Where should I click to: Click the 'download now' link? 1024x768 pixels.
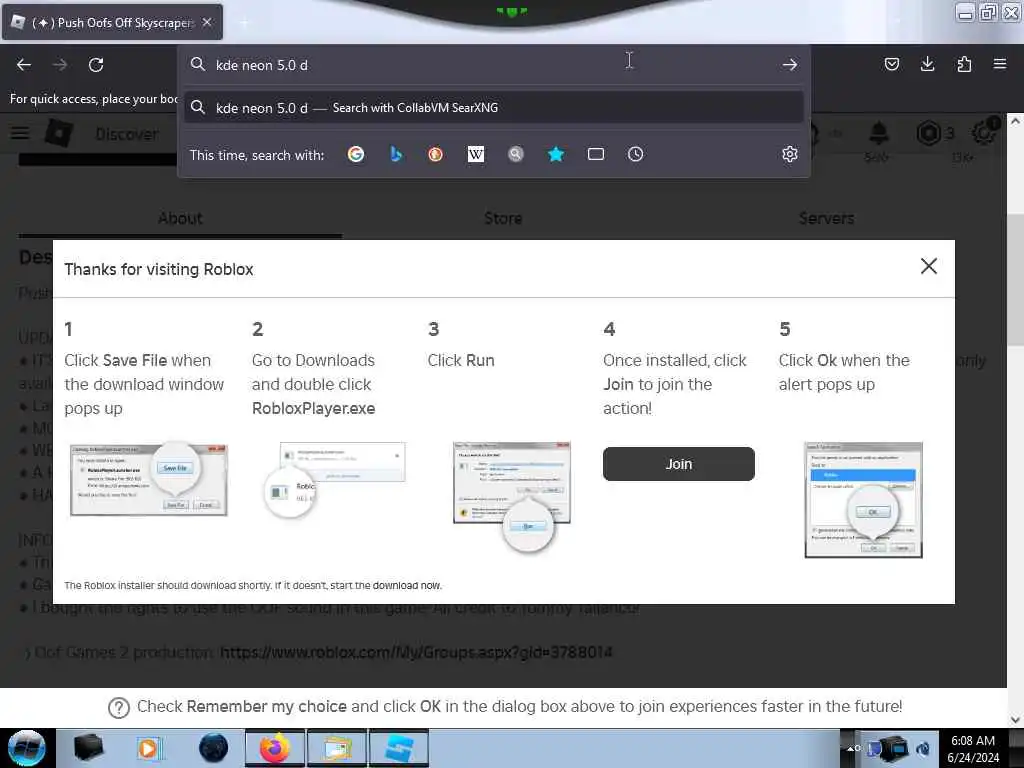pyautogui.click(x=407, y=585)
